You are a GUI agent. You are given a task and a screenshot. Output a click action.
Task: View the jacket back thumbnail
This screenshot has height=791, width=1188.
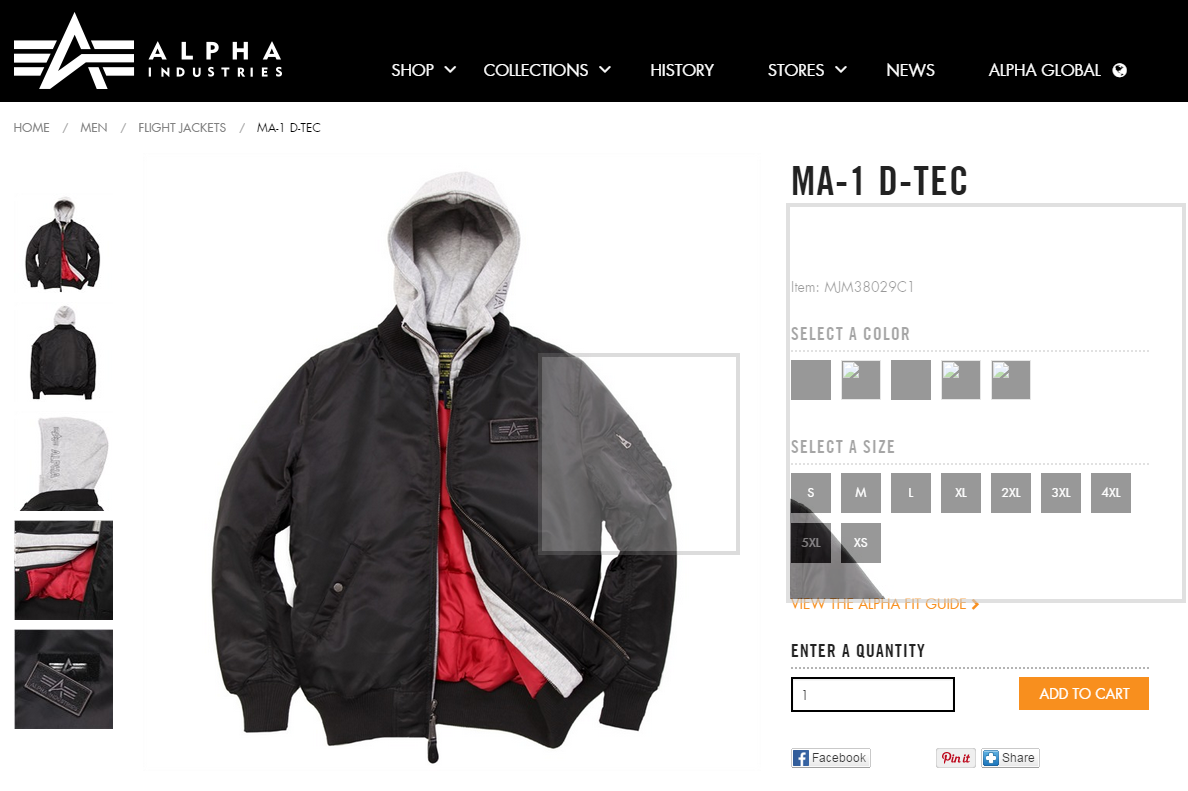[64, 352]
